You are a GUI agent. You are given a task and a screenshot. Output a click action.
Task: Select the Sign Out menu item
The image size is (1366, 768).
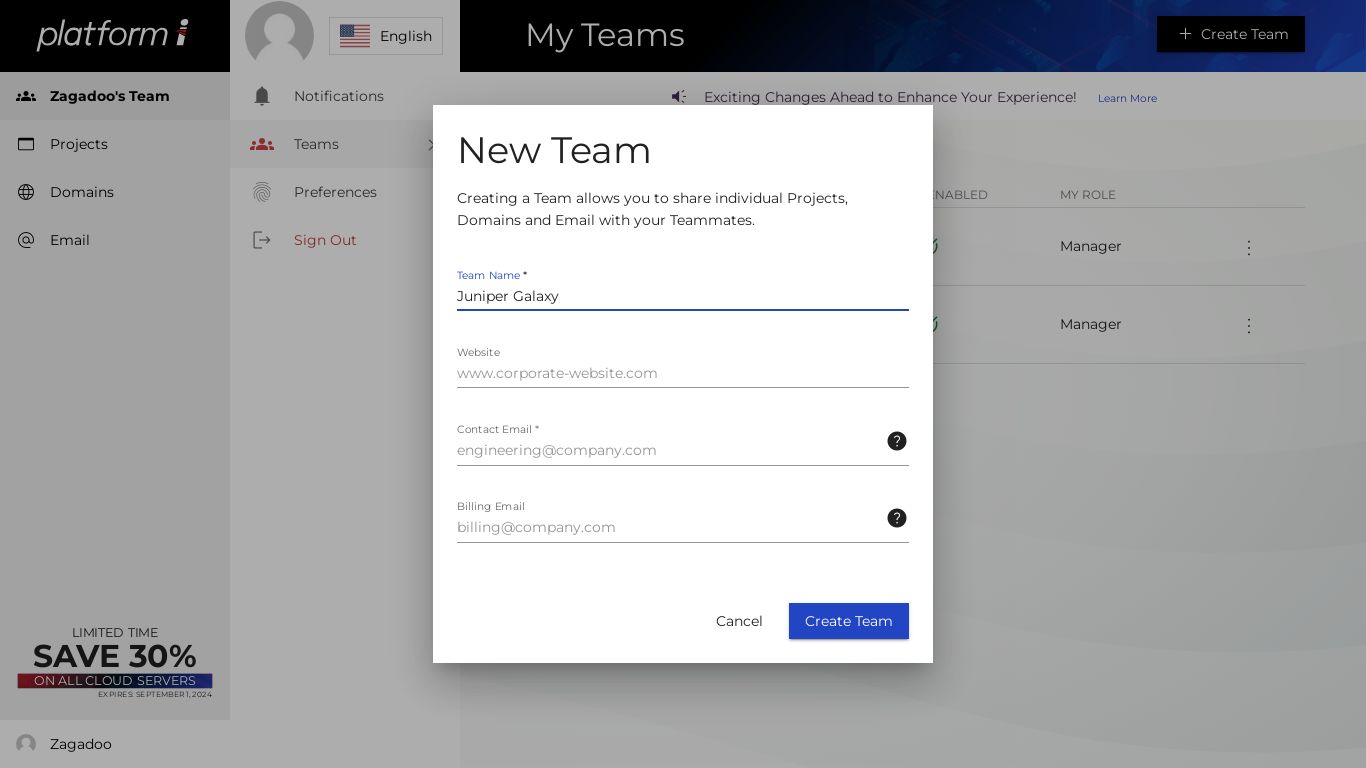[x=325, y=240]
